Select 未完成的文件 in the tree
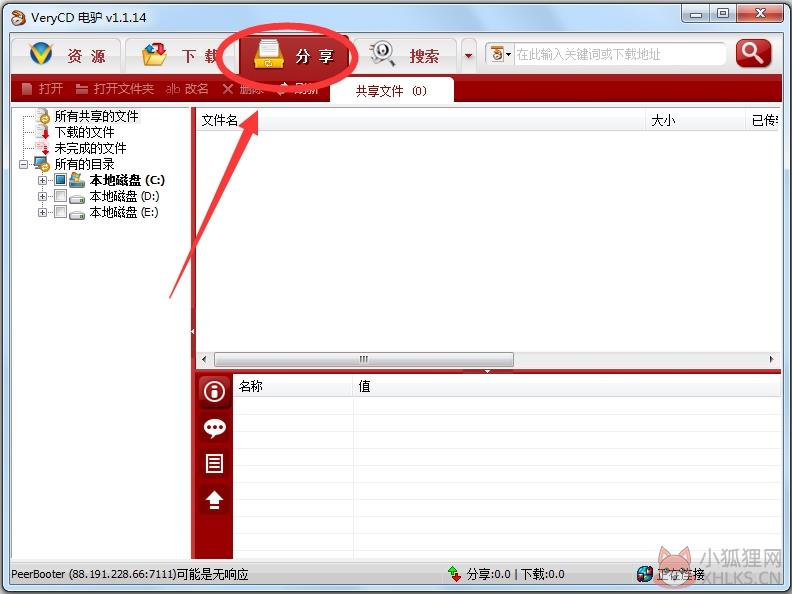Image resolution: width=792 pixels, height=594 pixels. (90, 148)
